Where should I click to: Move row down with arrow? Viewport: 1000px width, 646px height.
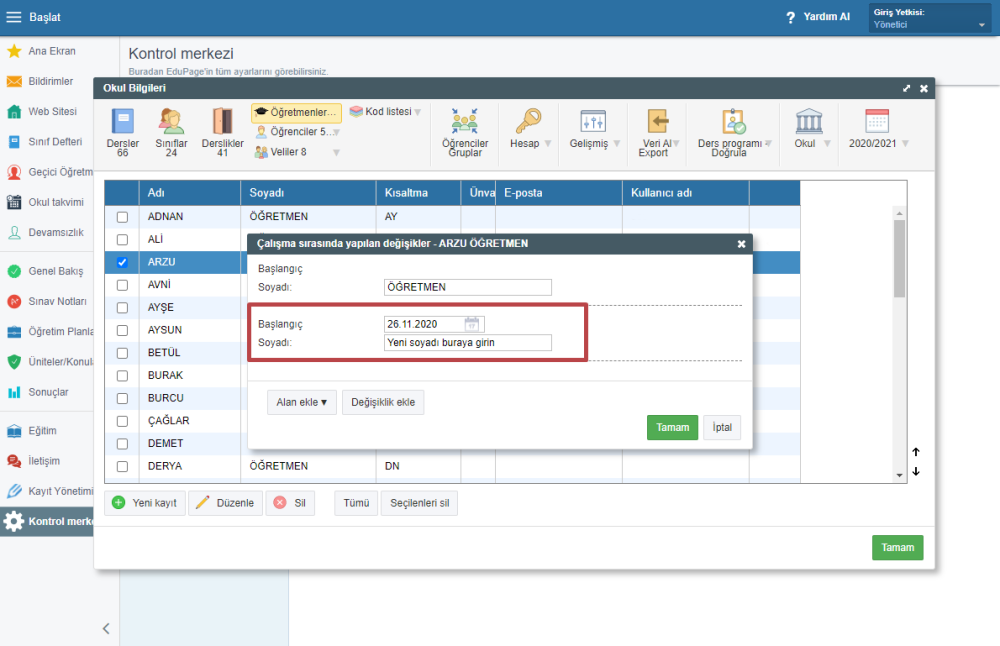coord(916,471)
